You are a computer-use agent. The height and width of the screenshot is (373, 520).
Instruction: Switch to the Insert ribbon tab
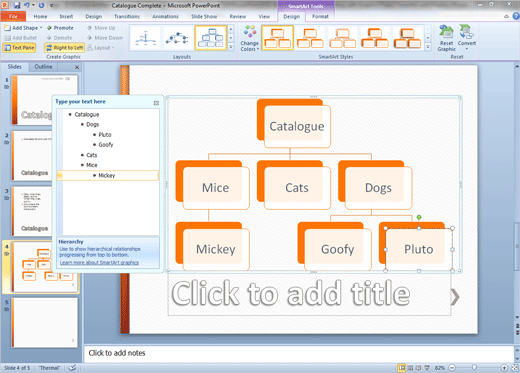[66, 16]
